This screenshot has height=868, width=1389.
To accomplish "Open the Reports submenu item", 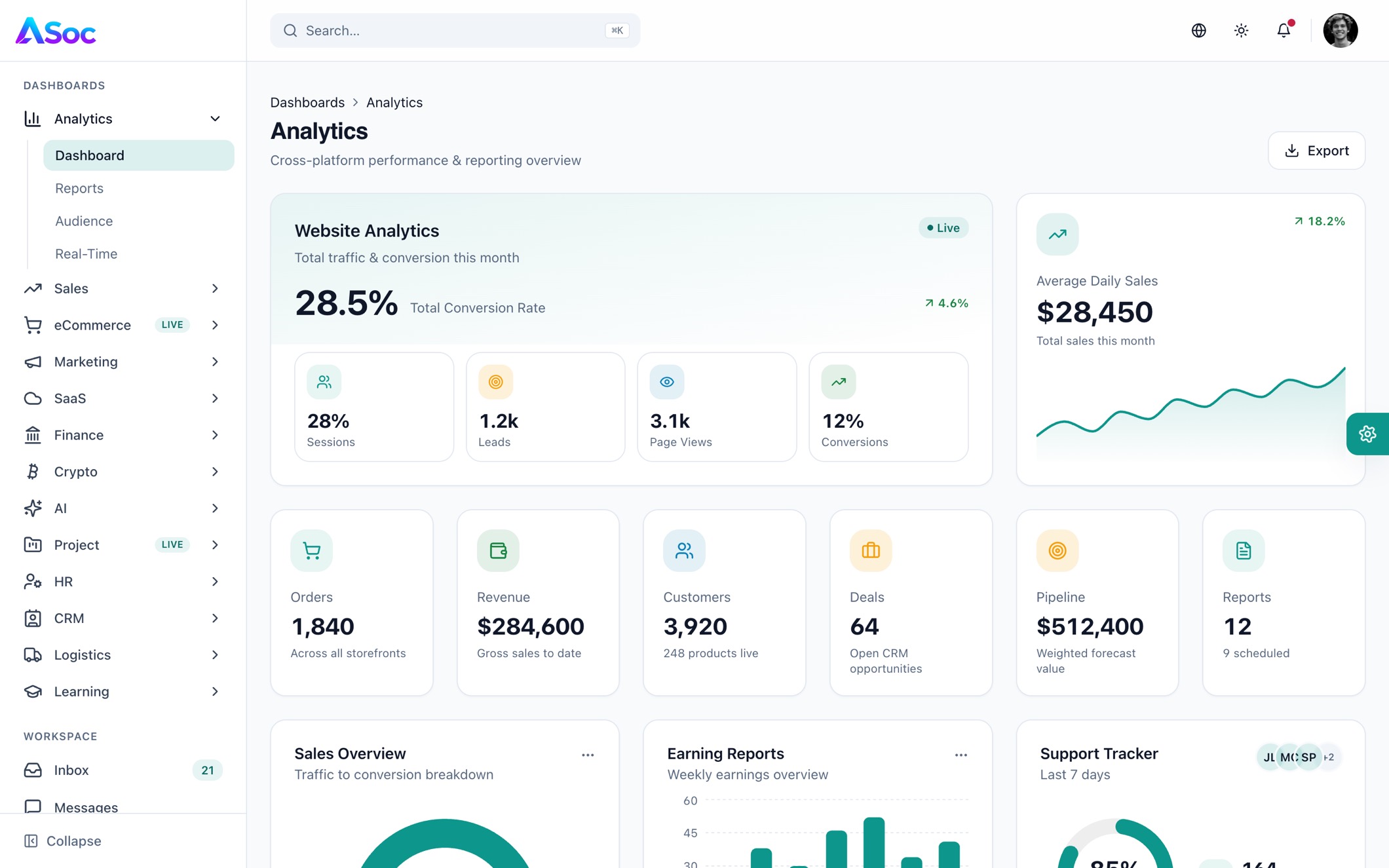I will 79,188.
